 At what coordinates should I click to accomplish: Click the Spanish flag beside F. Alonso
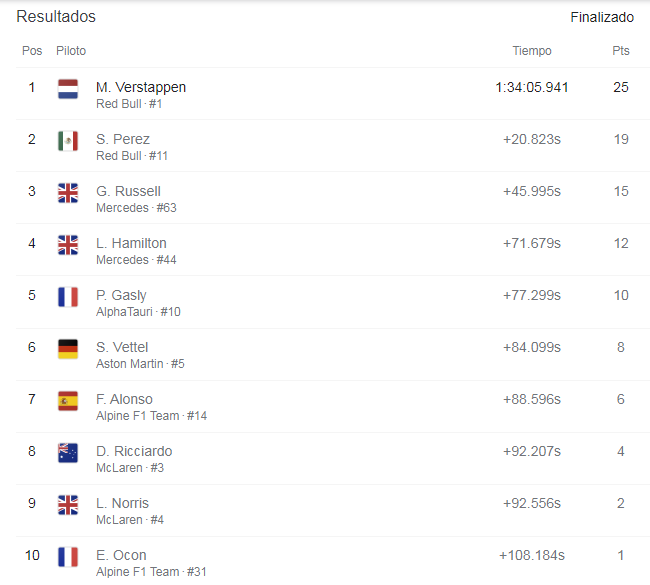click(68, 401)
